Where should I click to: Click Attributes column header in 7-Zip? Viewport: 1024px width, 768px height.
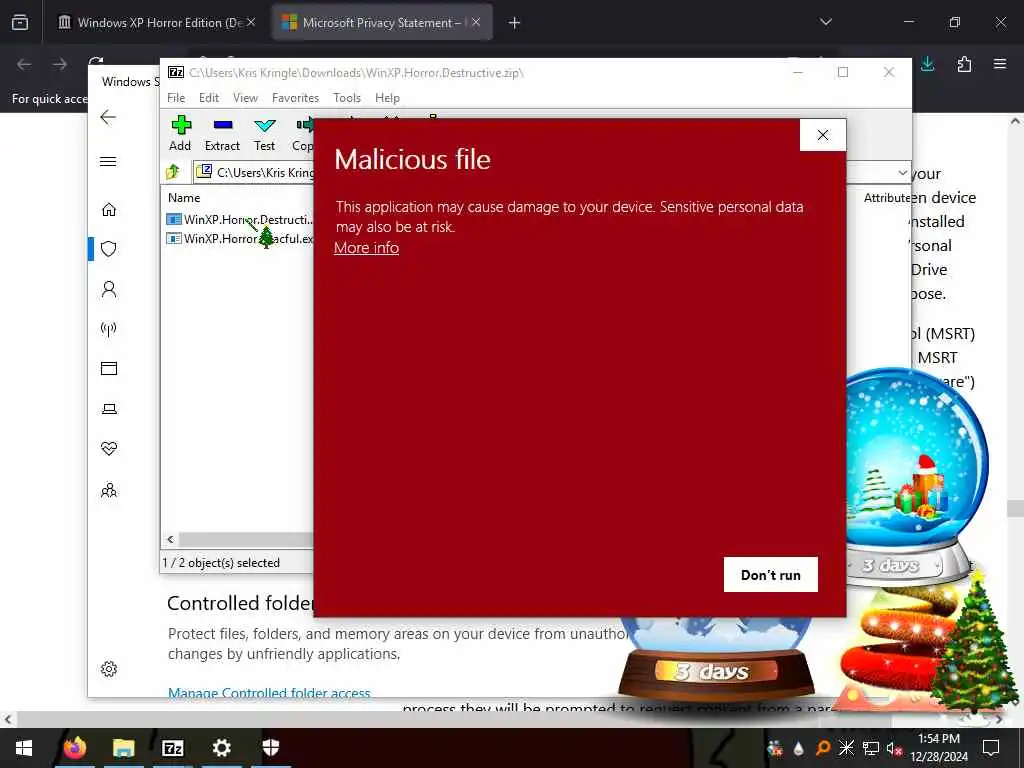886,198
